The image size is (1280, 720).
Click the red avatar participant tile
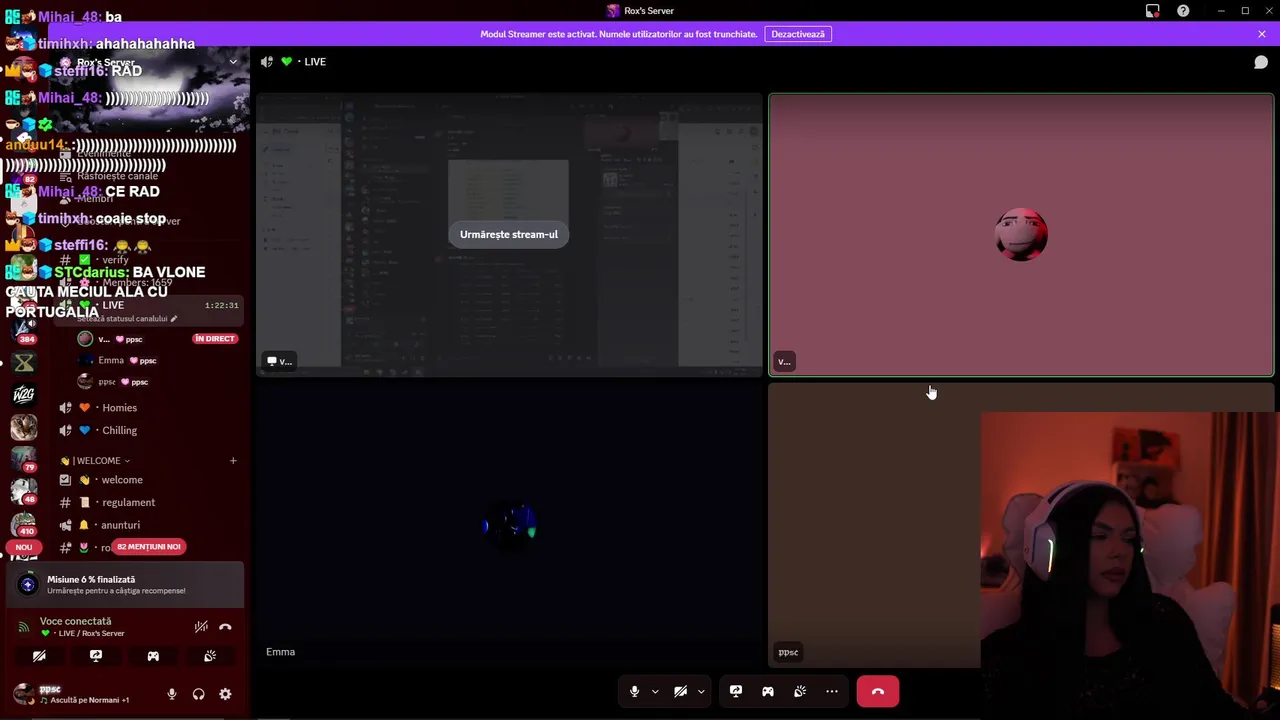[1021, 235]
